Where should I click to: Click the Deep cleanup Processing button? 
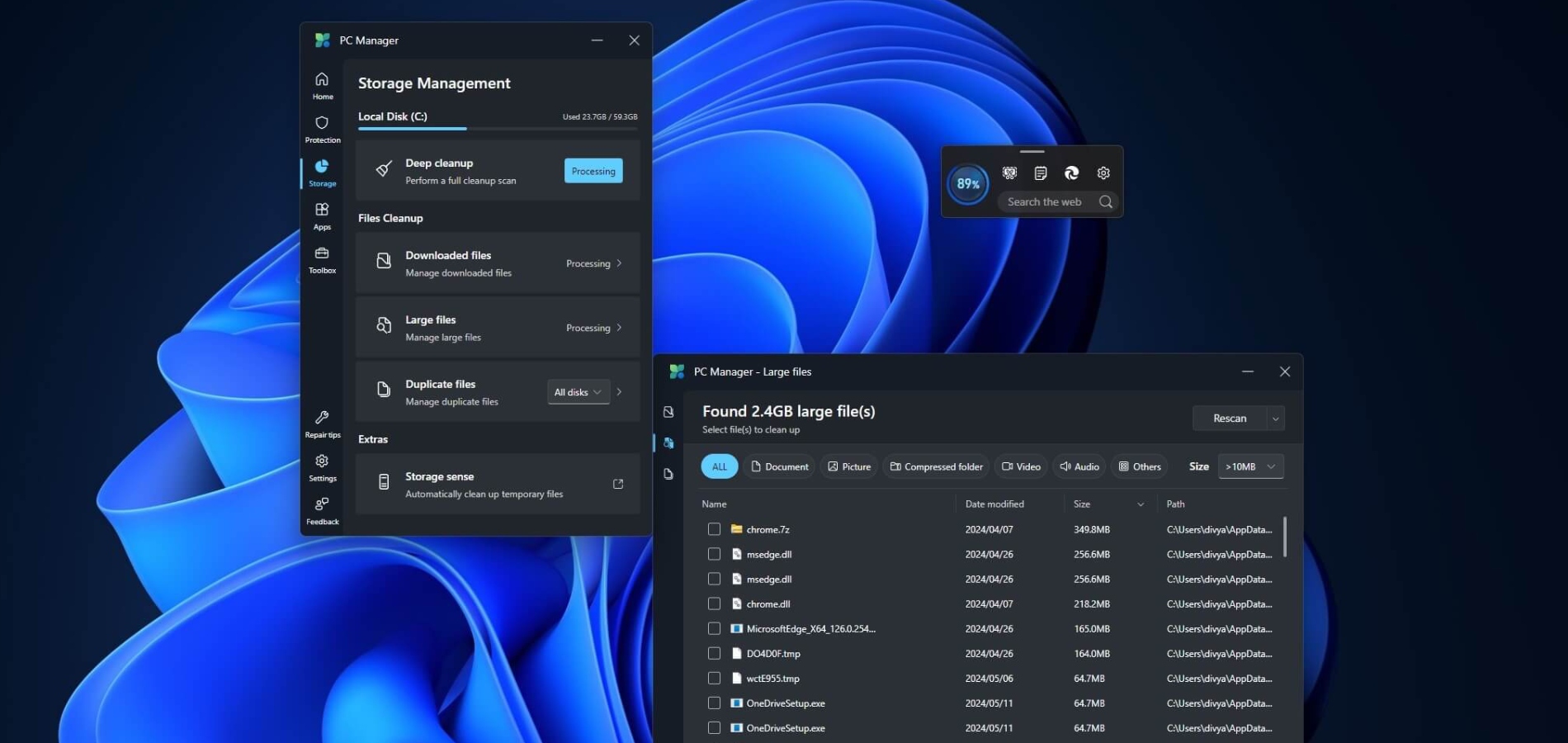pyautogui.click(x=593, y=171)
